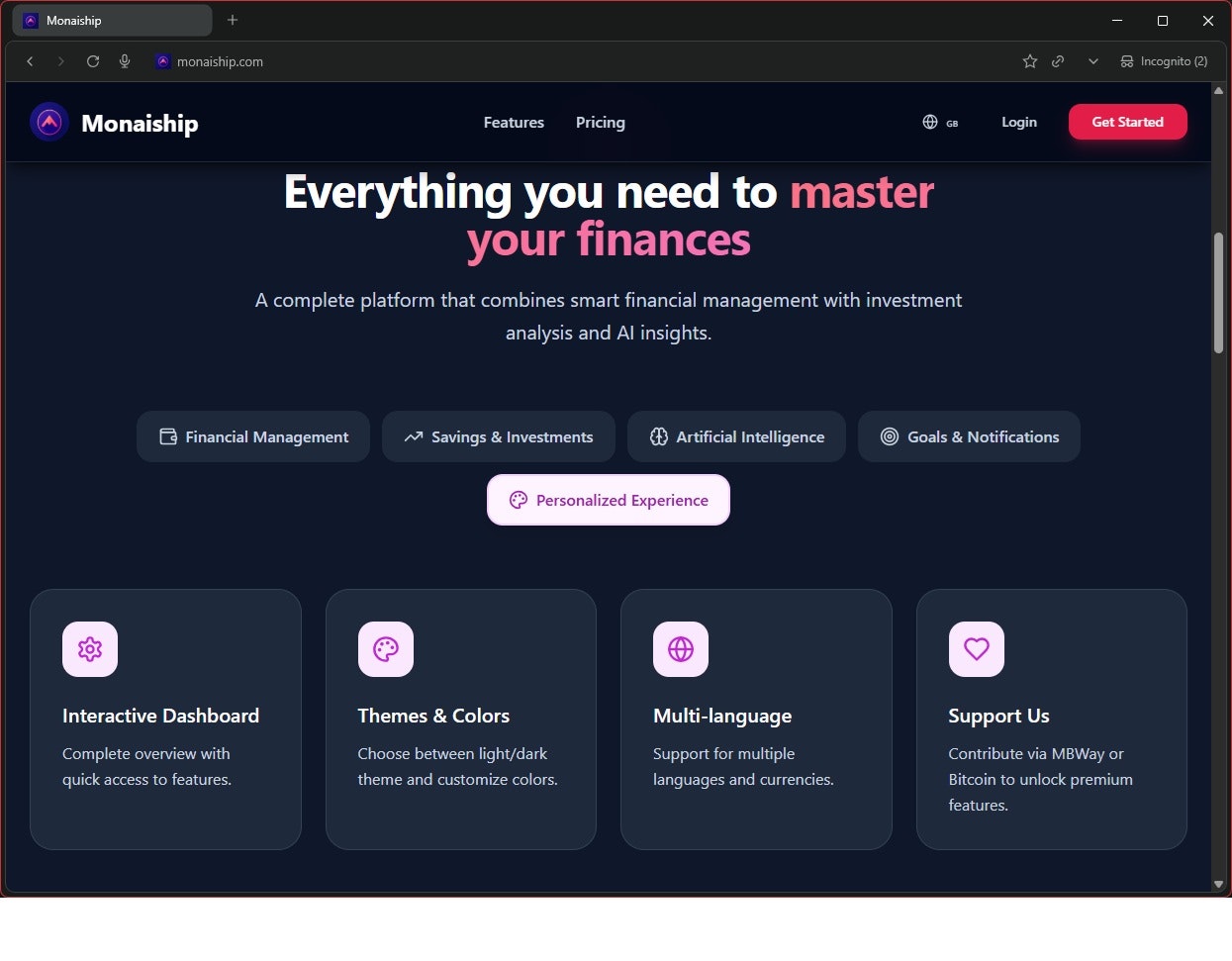Switch to the Monaiship browser tab
Screen dimensions: 1232x961
tap(114, 20)
